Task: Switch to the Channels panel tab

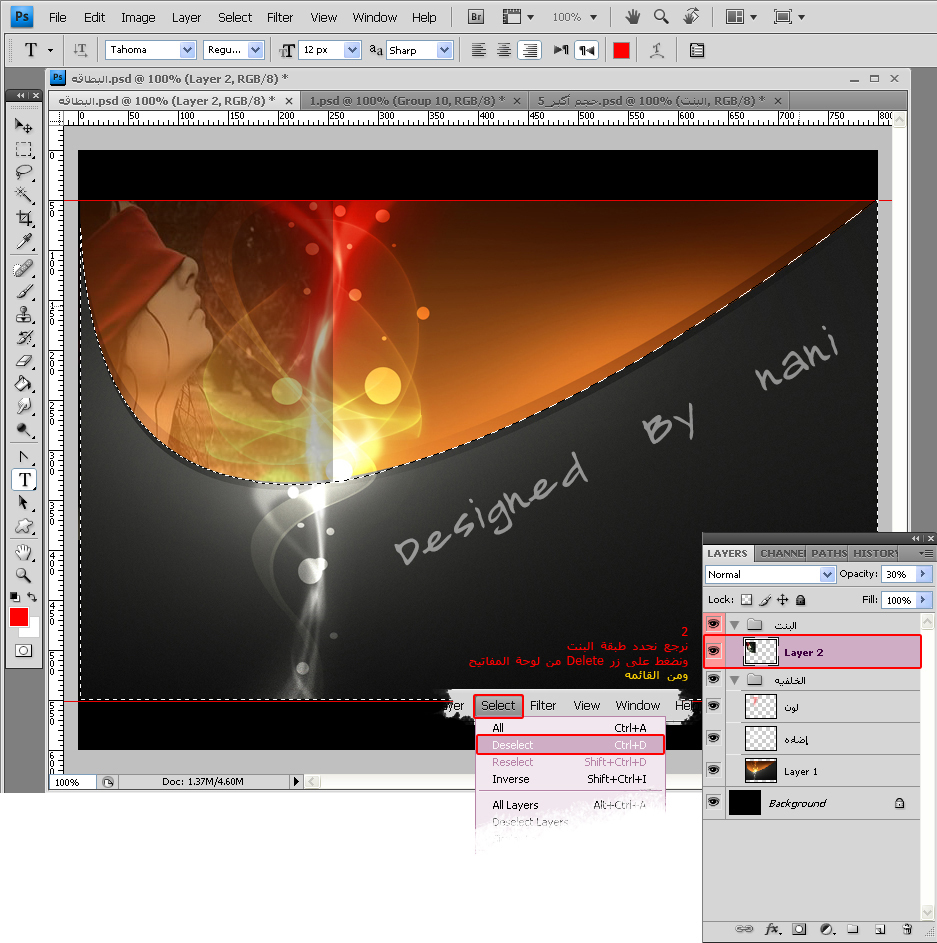Action: point(781,553)
